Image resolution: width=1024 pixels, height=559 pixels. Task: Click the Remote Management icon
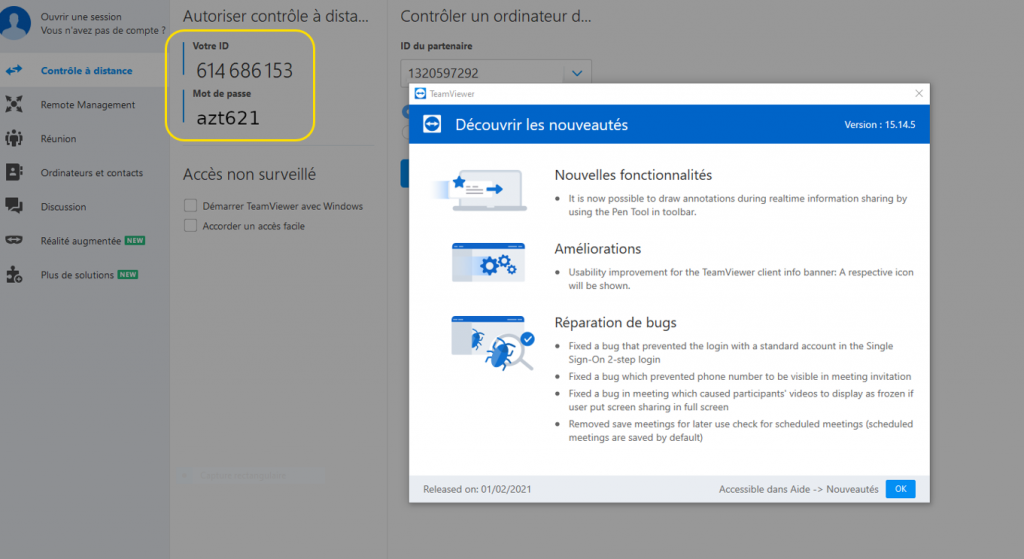click(x=14, y=104)
